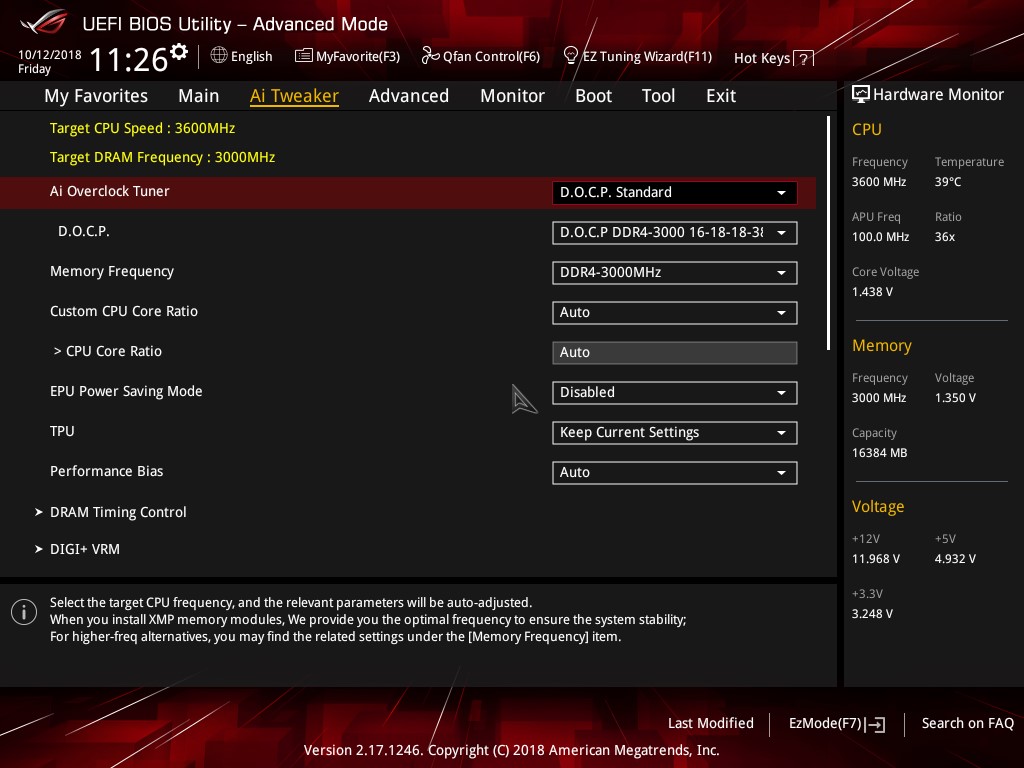This screenshot has width=1024, height=768.
Task: Select the Ai Overclock Tuner row label
Action: click(x=110, y=191)
